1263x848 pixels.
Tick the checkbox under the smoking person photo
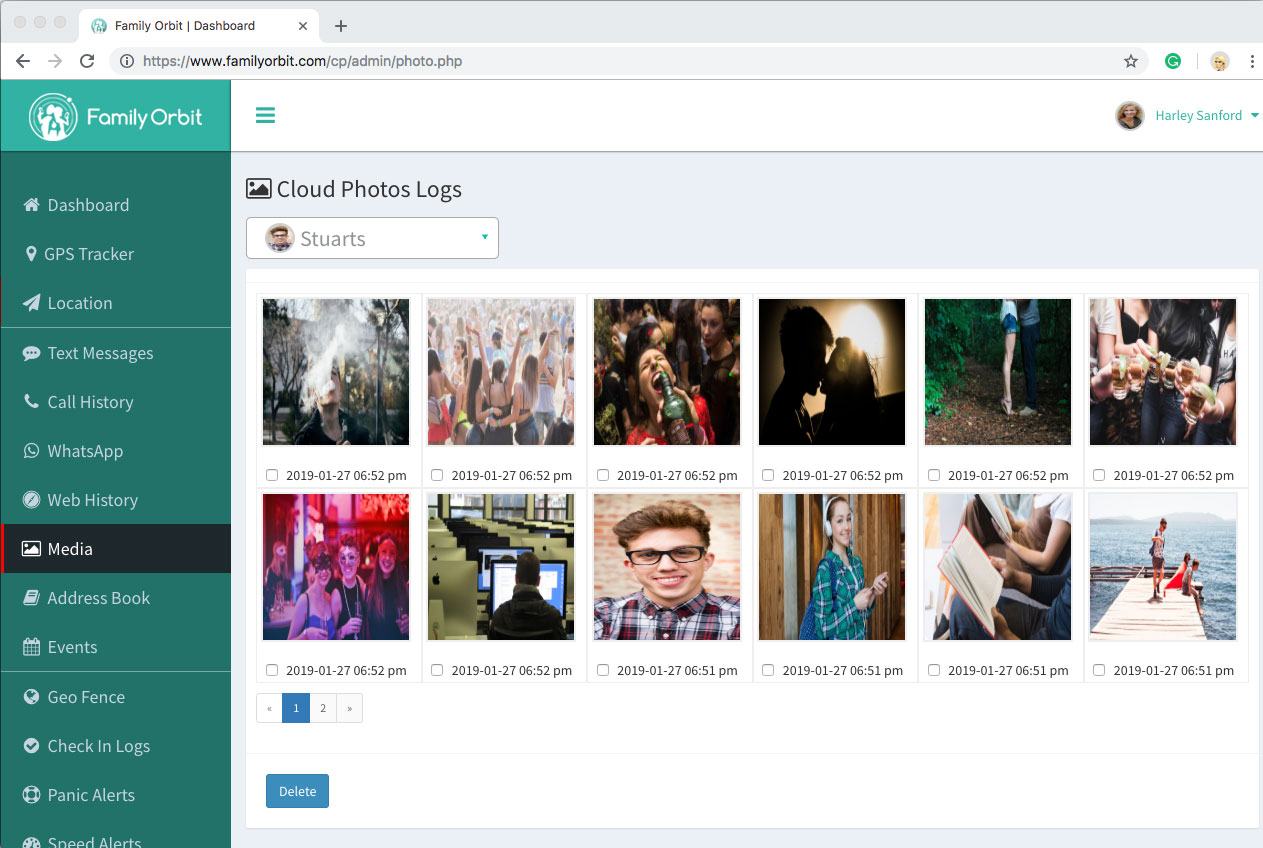click(x=272, y=475)
